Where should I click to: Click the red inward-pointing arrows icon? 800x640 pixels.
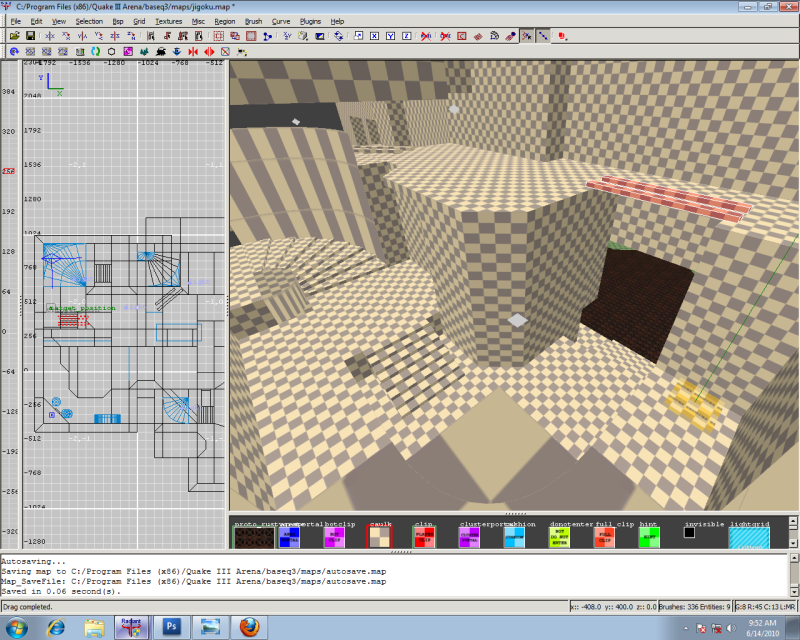(x=193, y=52)
